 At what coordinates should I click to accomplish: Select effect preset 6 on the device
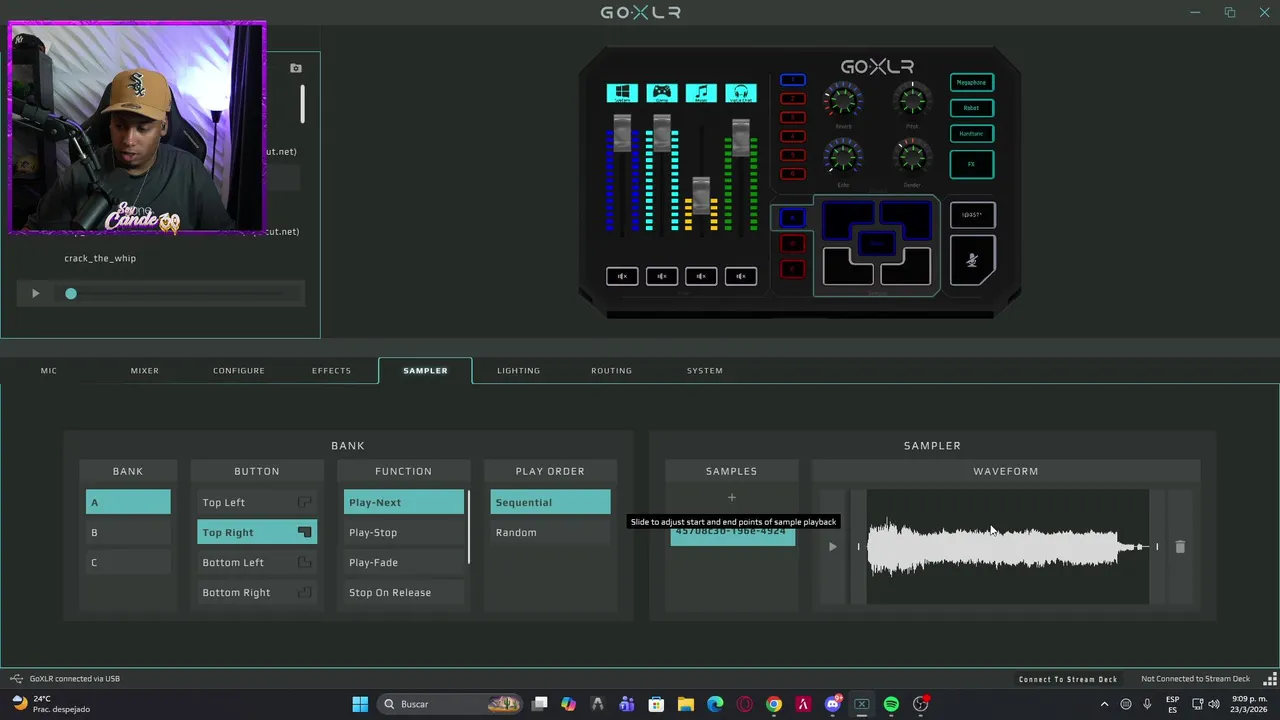(x=792, y=174)
